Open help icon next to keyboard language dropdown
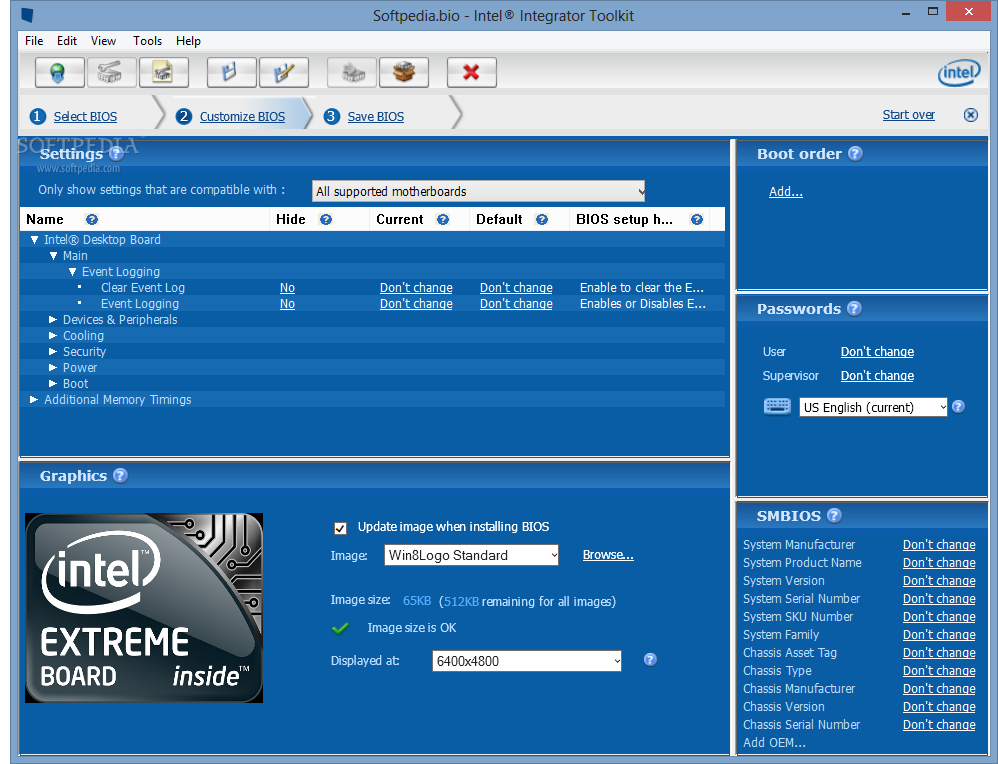The image size is (998, 764). pos(959,407)
